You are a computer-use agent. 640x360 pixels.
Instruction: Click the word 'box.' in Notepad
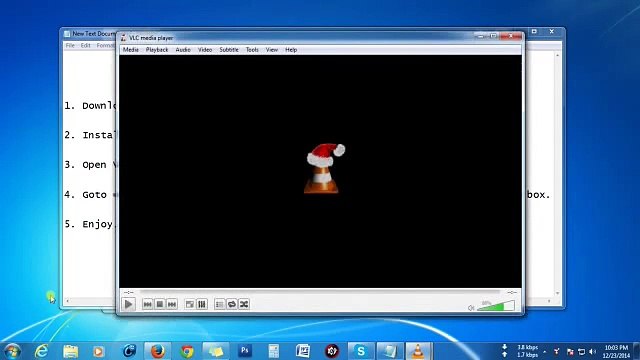pos(538,195)
